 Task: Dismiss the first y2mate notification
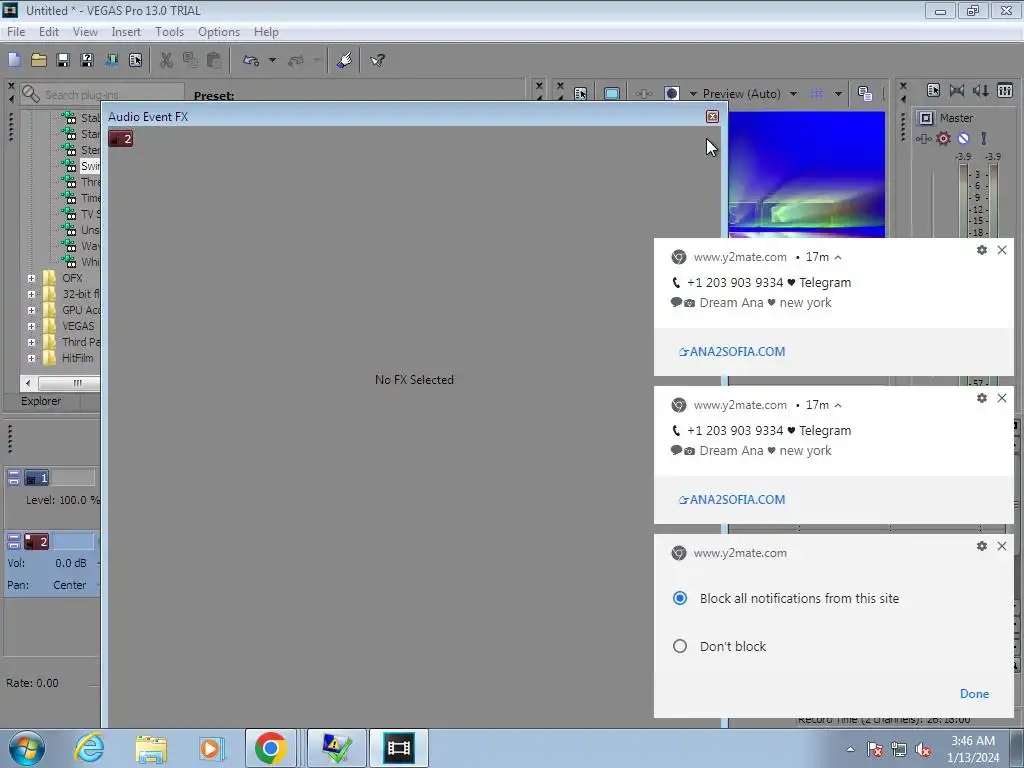(1002, 250)
